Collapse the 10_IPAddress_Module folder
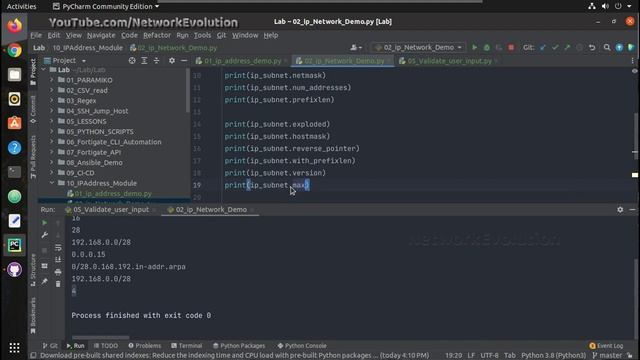This screenshot has width=640, height=360. tap(51, 183)
